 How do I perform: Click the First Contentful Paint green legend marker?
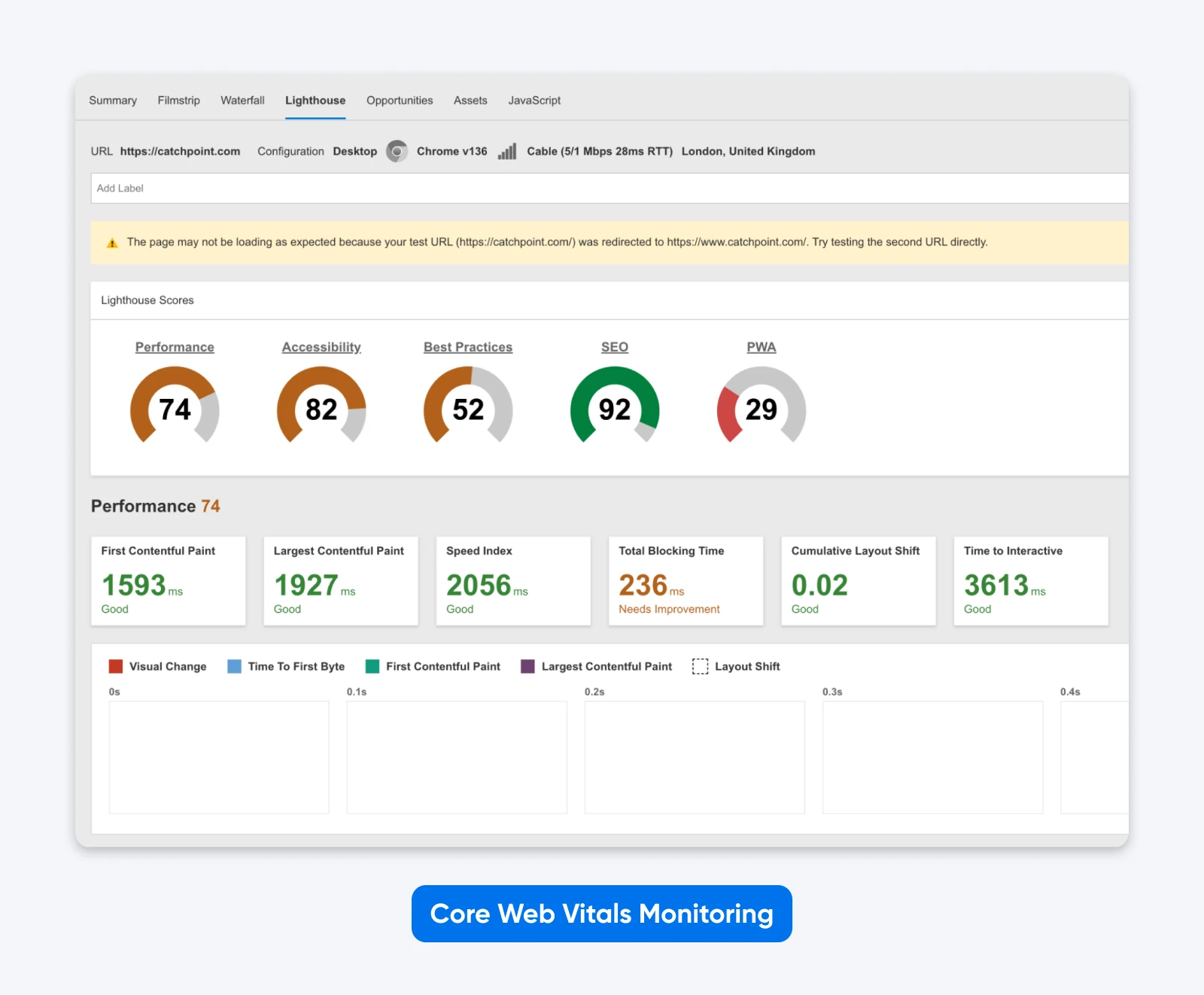click(x=372, y=666)
